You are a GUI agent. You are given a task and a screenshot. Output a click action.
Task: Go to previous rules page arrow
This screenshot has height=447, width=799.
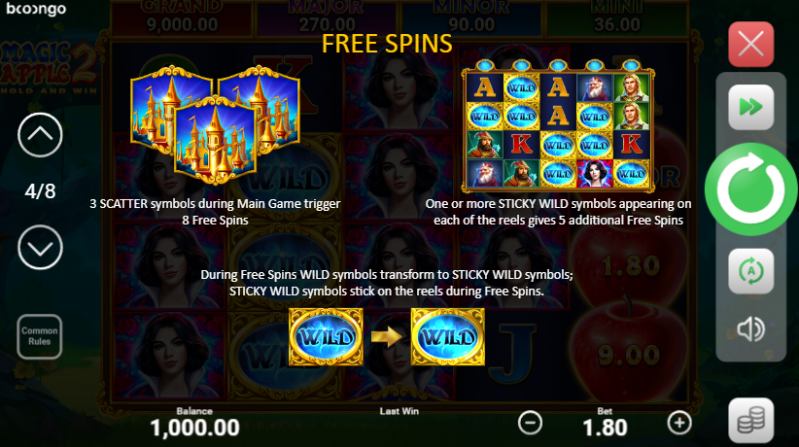(40, 135)
